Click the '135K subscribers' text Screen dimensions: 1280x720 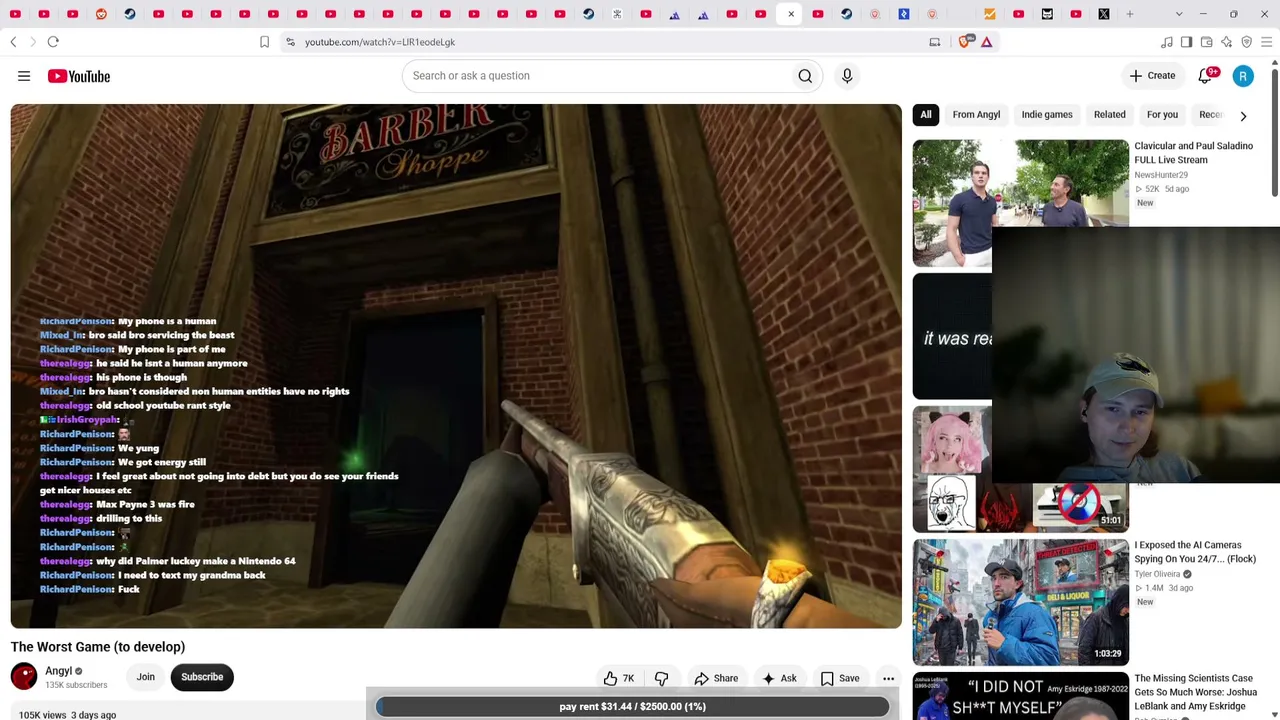coord(76,685)
